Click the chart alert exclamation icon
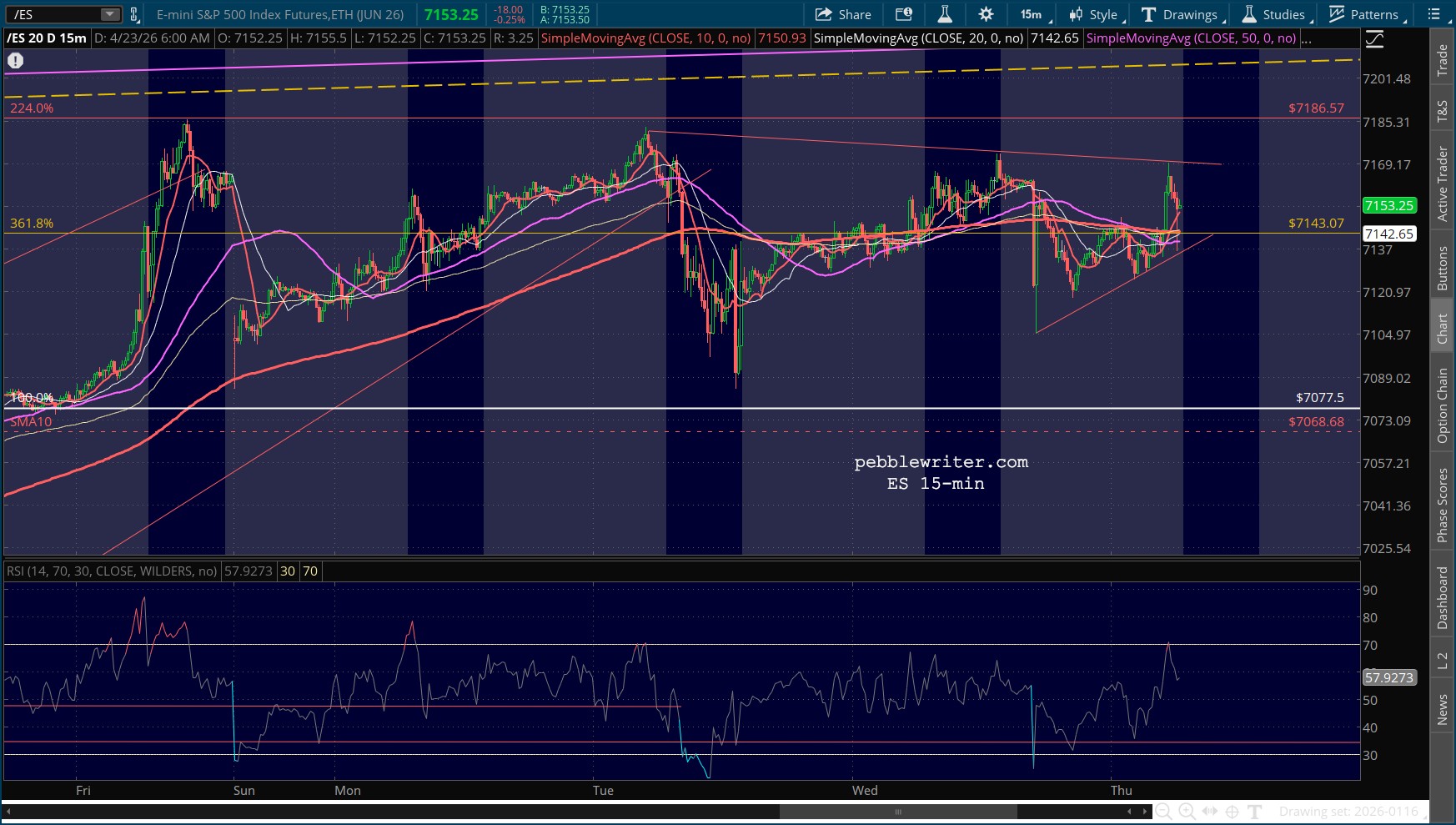This screenshot has width=1456, height=825. tap(16, 60)
